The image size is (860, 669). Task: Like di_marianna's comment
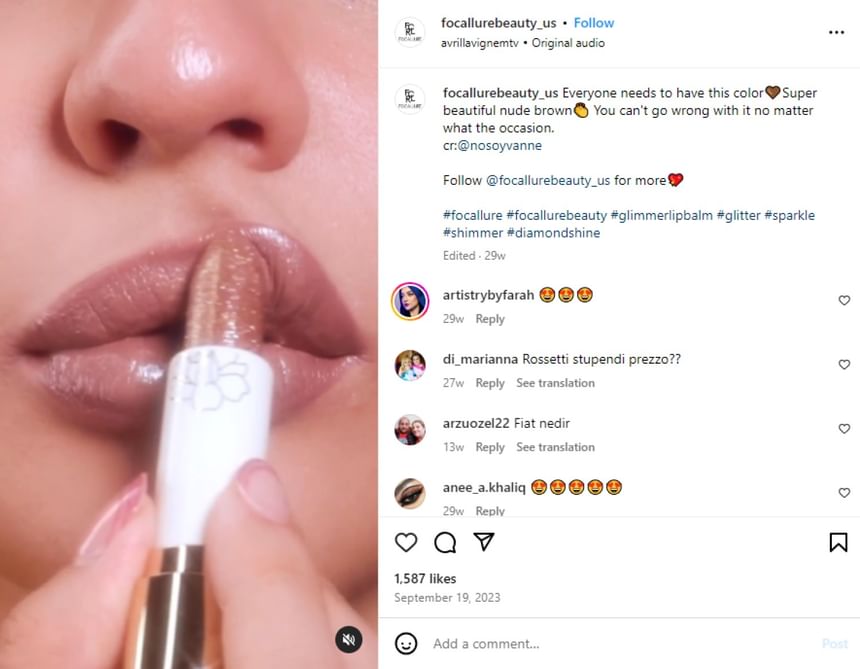844,365
